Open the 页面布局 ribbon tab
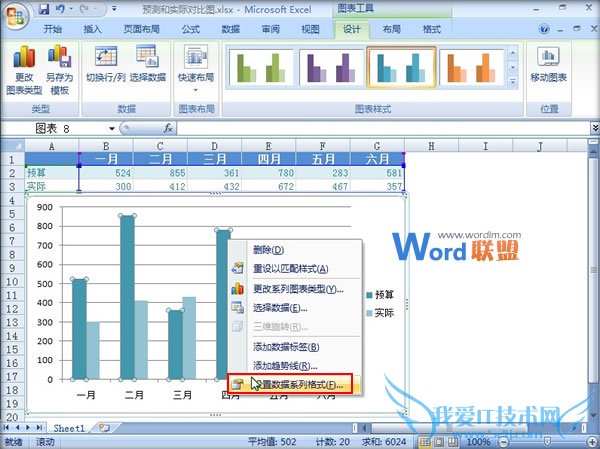The width and height of the screenshot is (600, 449). point(141,29)
